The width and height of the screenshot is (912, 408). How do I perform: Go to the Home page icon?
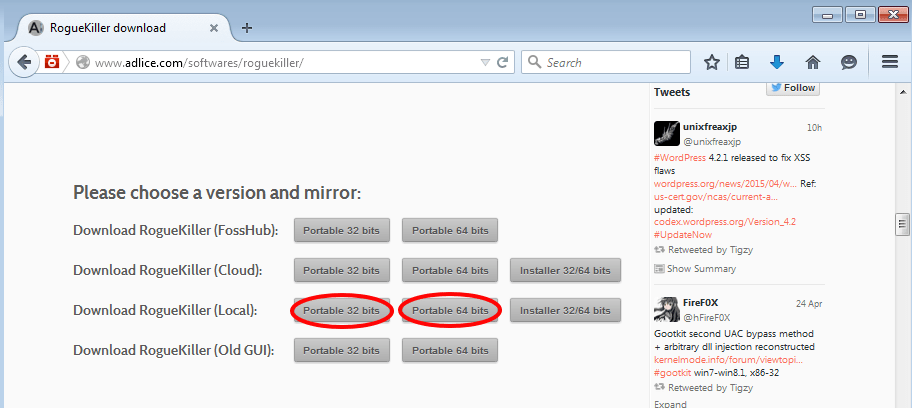pyautogui.click(x=813, y=62)
